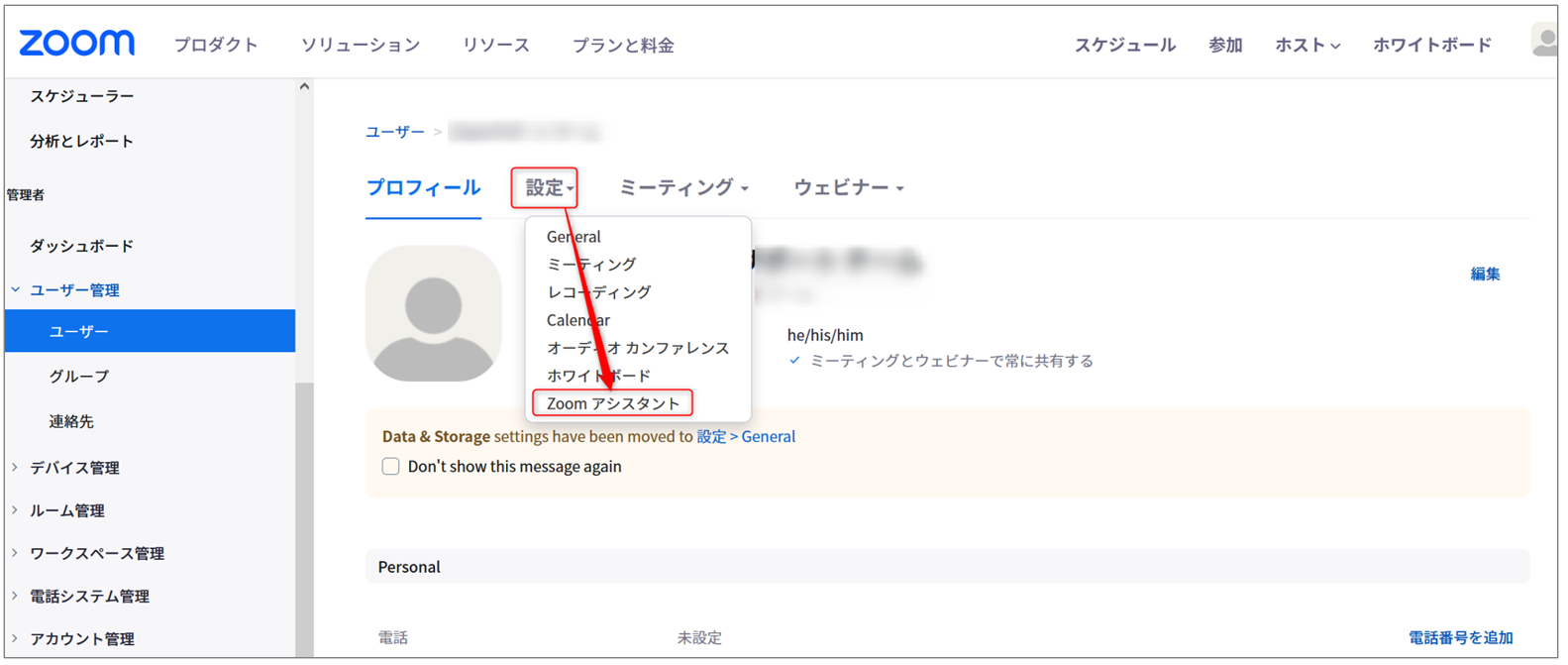The height and width of the screenshot is (665, 1568).
Task: Select ホワイトボード from the 設定 dropdown menu
Action: tap(599, 376)
